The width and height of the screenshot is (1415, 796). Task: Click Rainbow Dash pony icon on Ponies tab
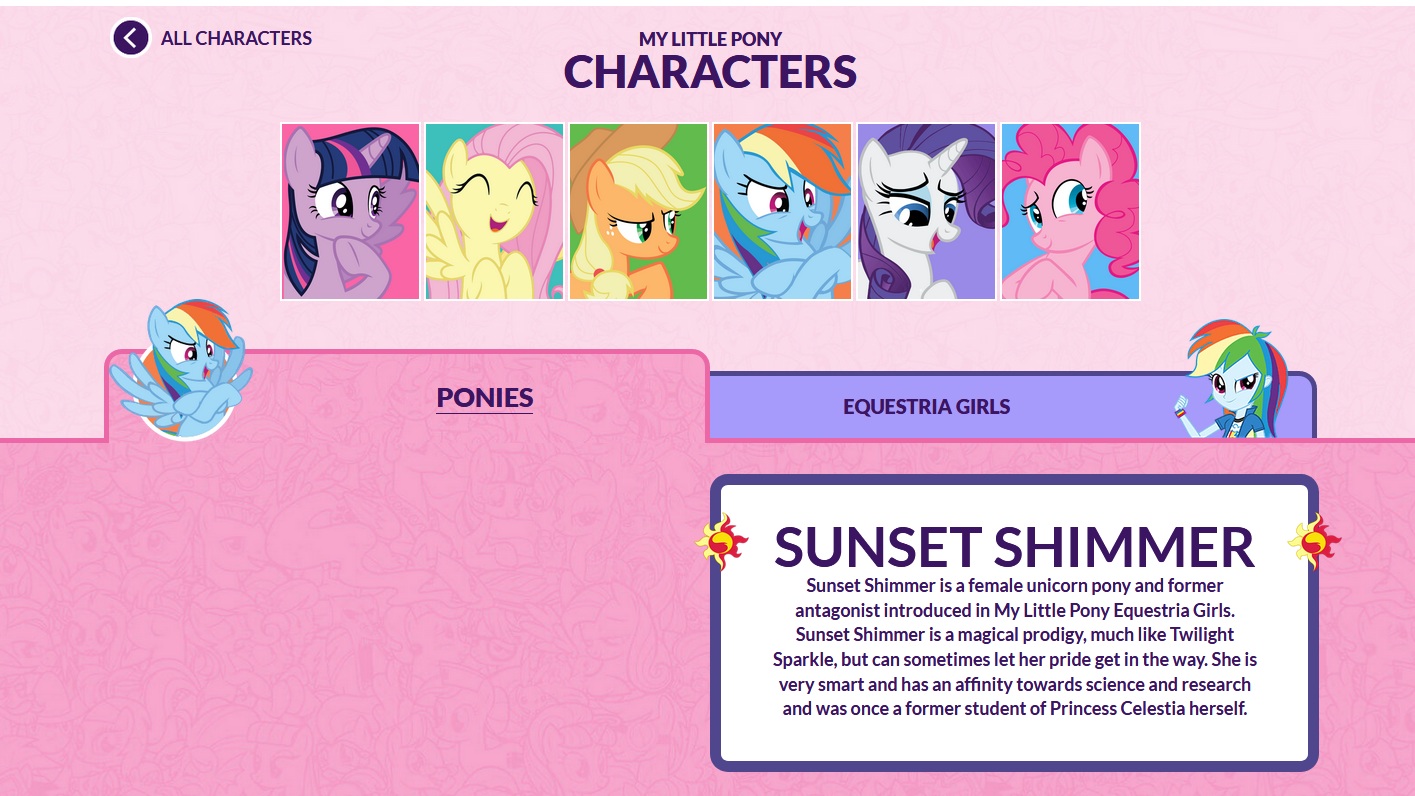(x=180, y=372)
